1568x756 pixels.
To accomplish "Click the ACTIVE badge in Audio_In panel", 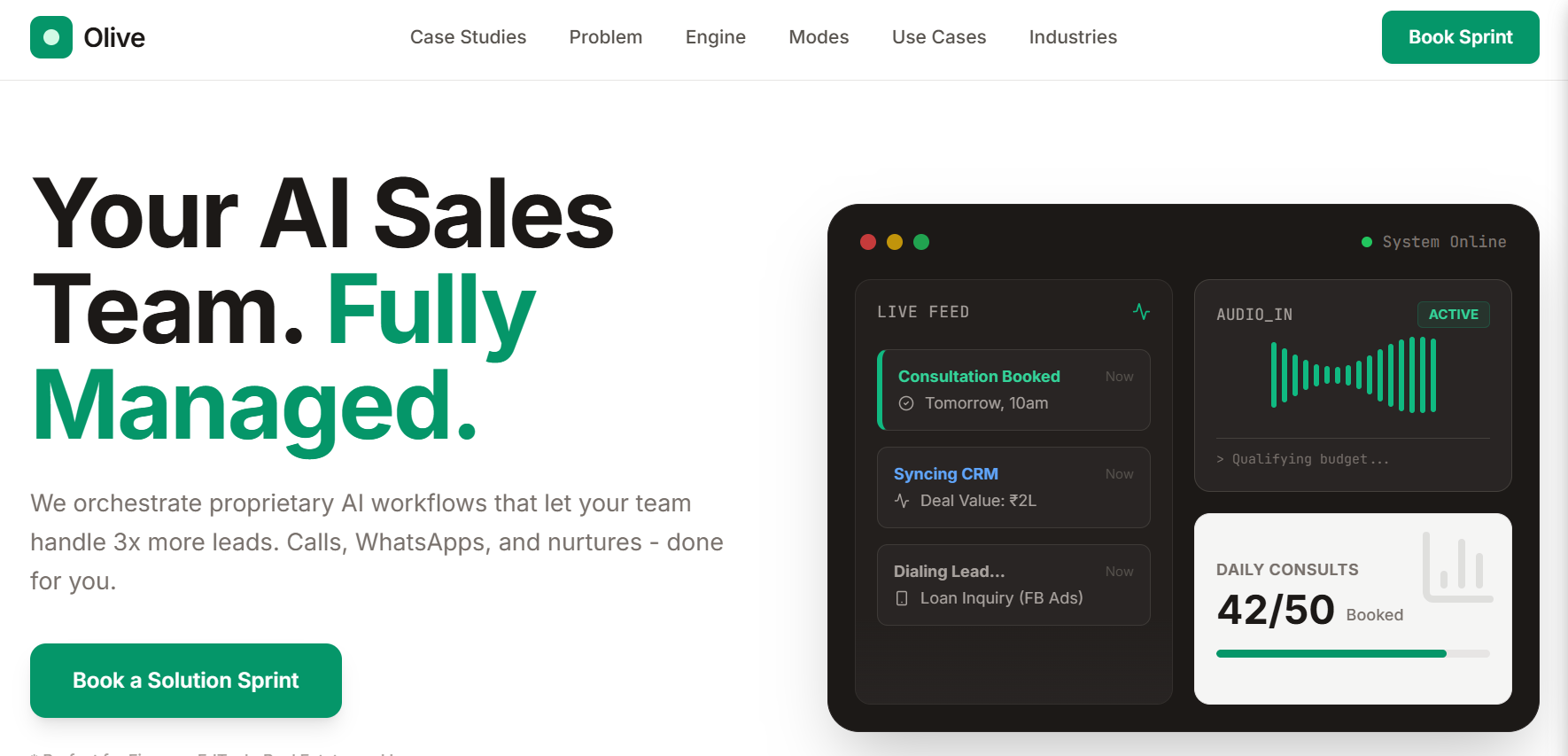I will coord(1454,315).
